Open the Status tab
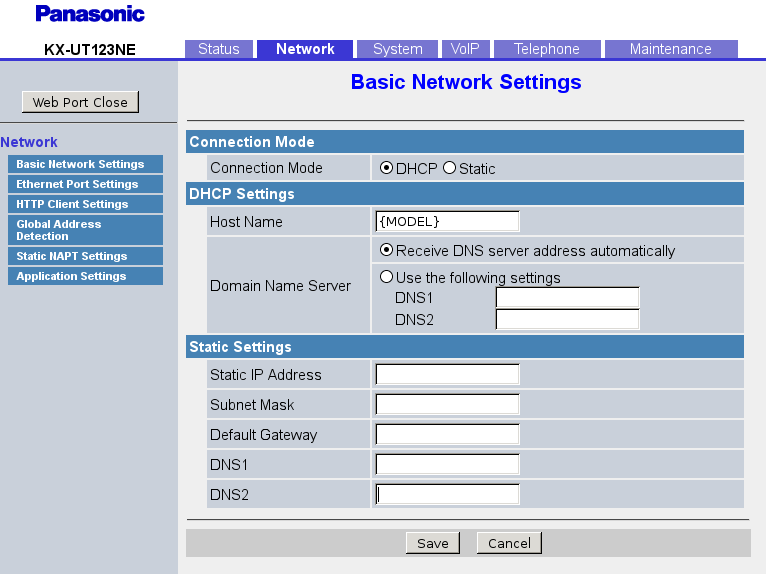 218,49
